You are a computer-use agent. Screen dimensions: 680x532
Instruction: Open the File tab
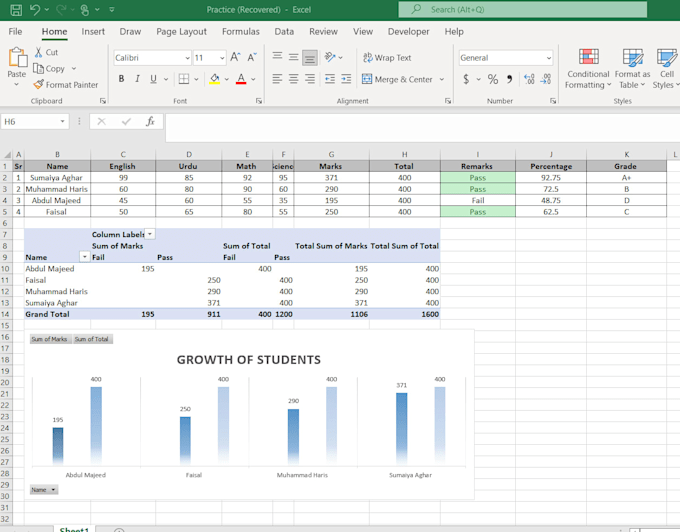(x=15, y=32)
